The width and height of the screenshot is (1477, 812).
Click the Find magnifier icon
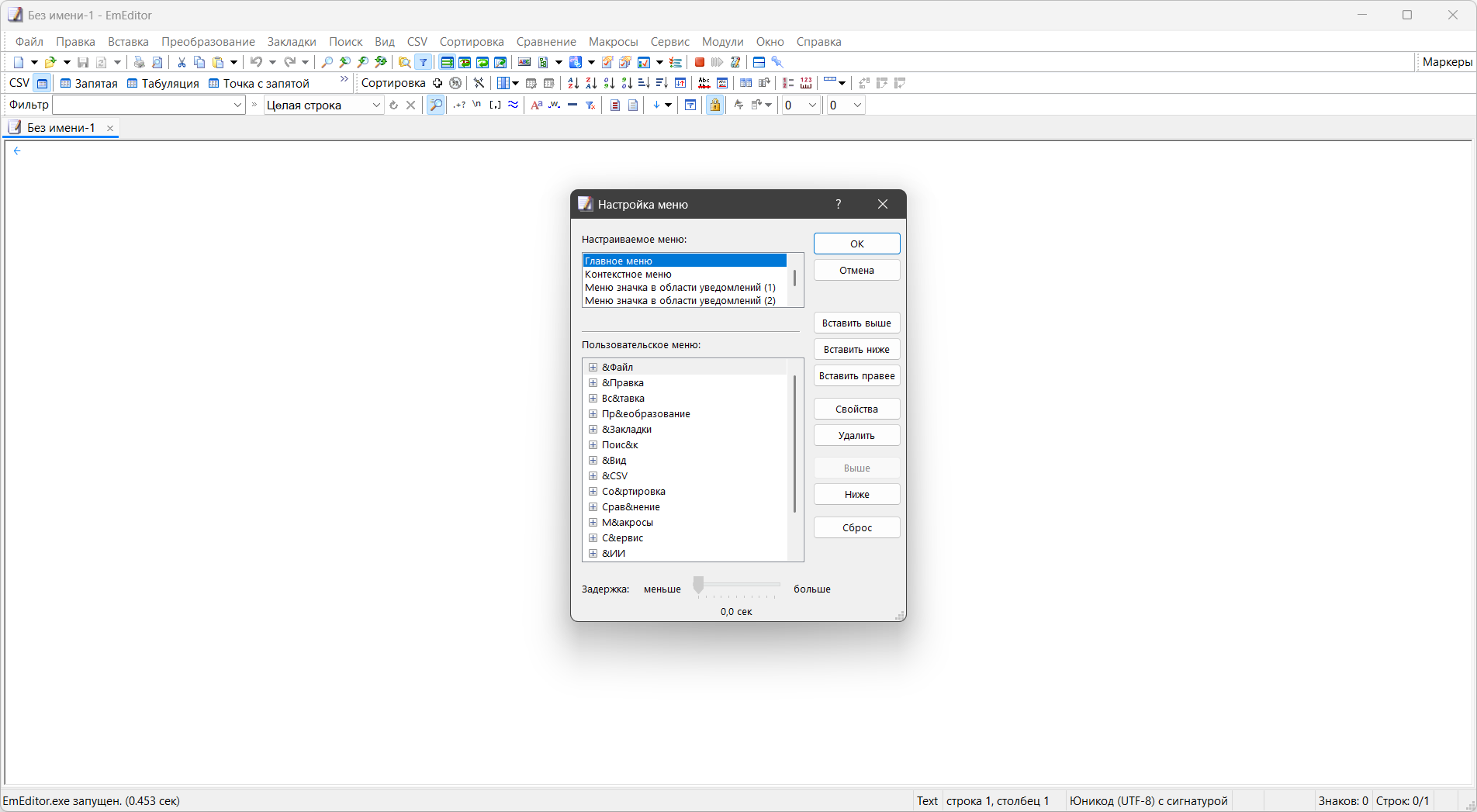point(327,62)
